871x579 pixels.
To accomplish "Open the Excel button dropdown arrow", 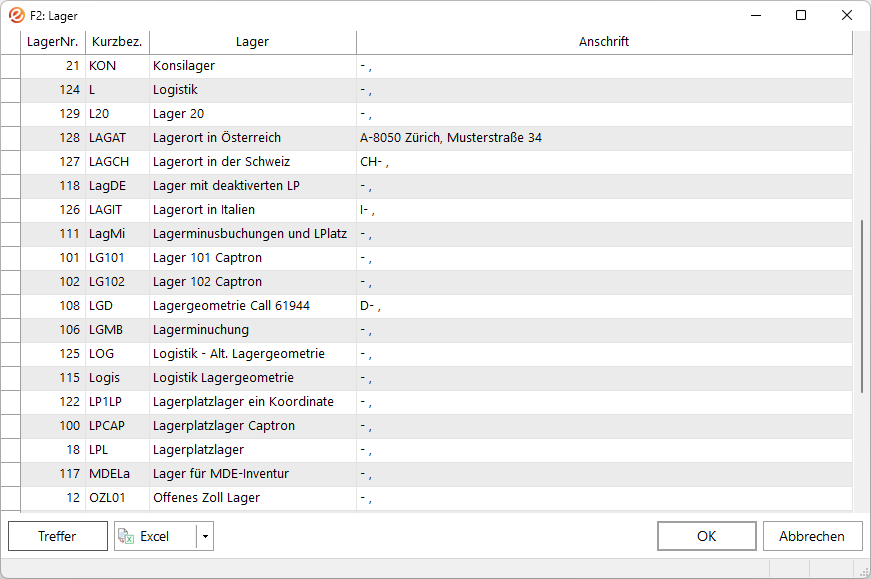I will click(205, 536).
